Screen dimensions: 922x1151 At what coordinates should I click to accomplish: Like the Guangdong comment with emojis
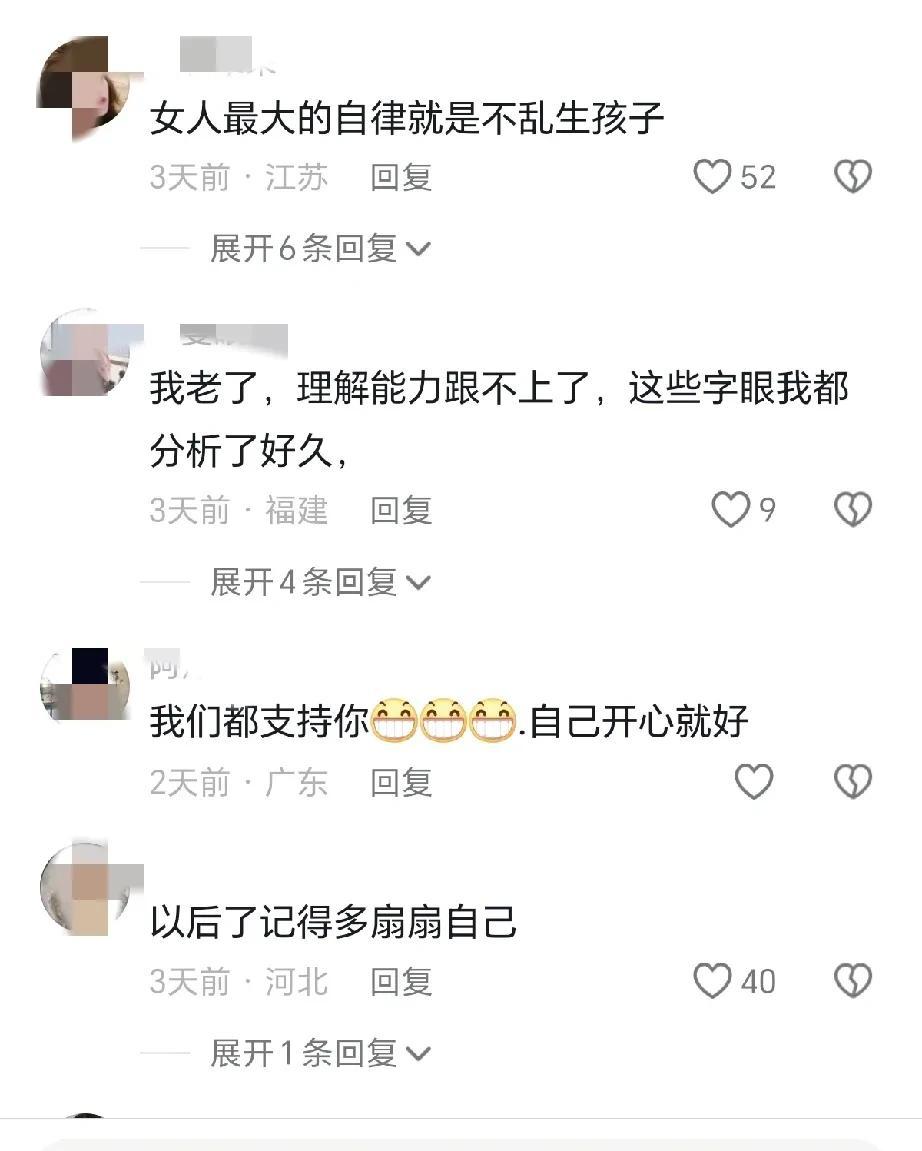click(754, 782)
